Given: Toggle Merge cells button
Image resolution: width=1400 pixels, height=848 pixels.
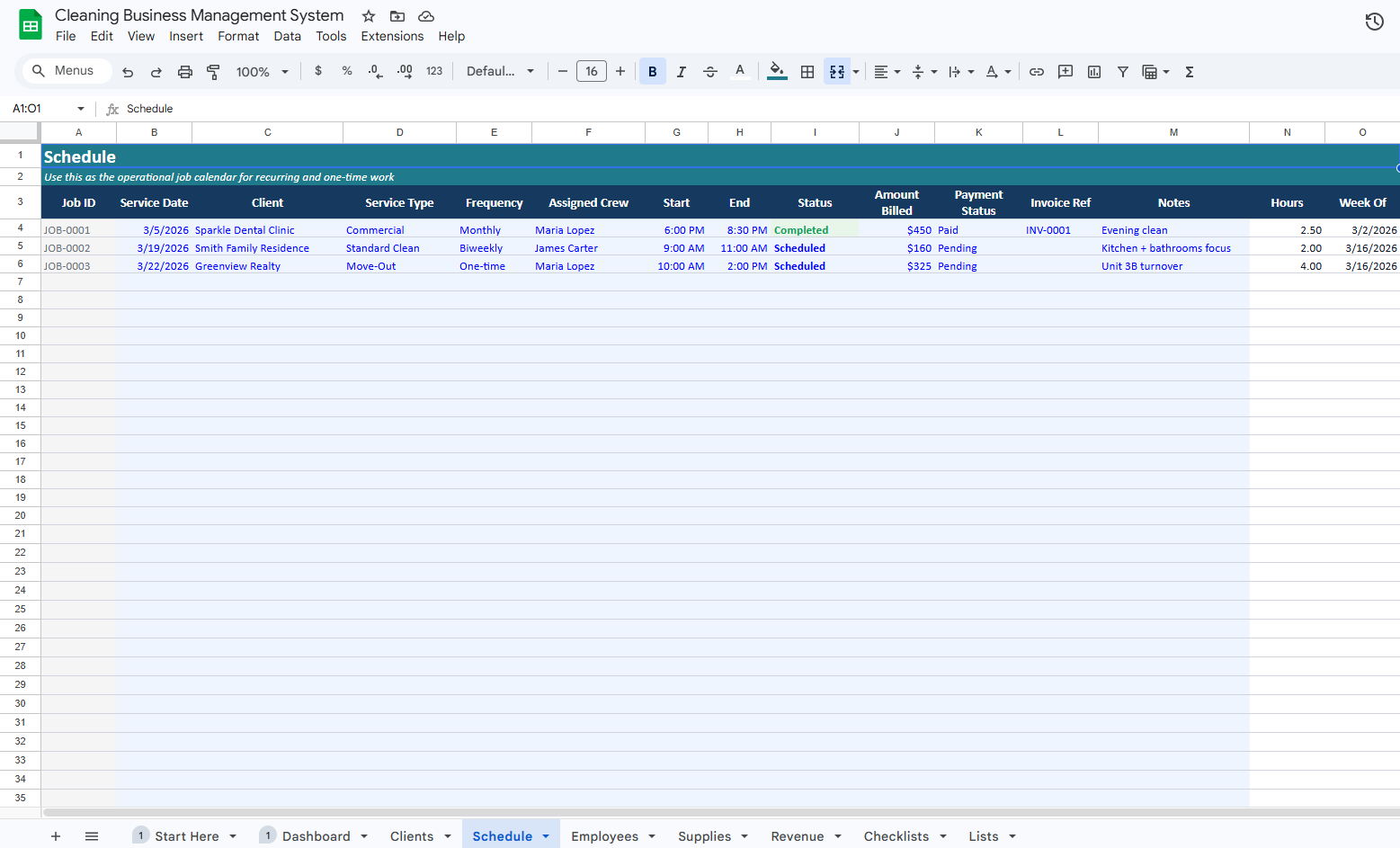Looking at the screenshot, I should click(x=837, y=72).
